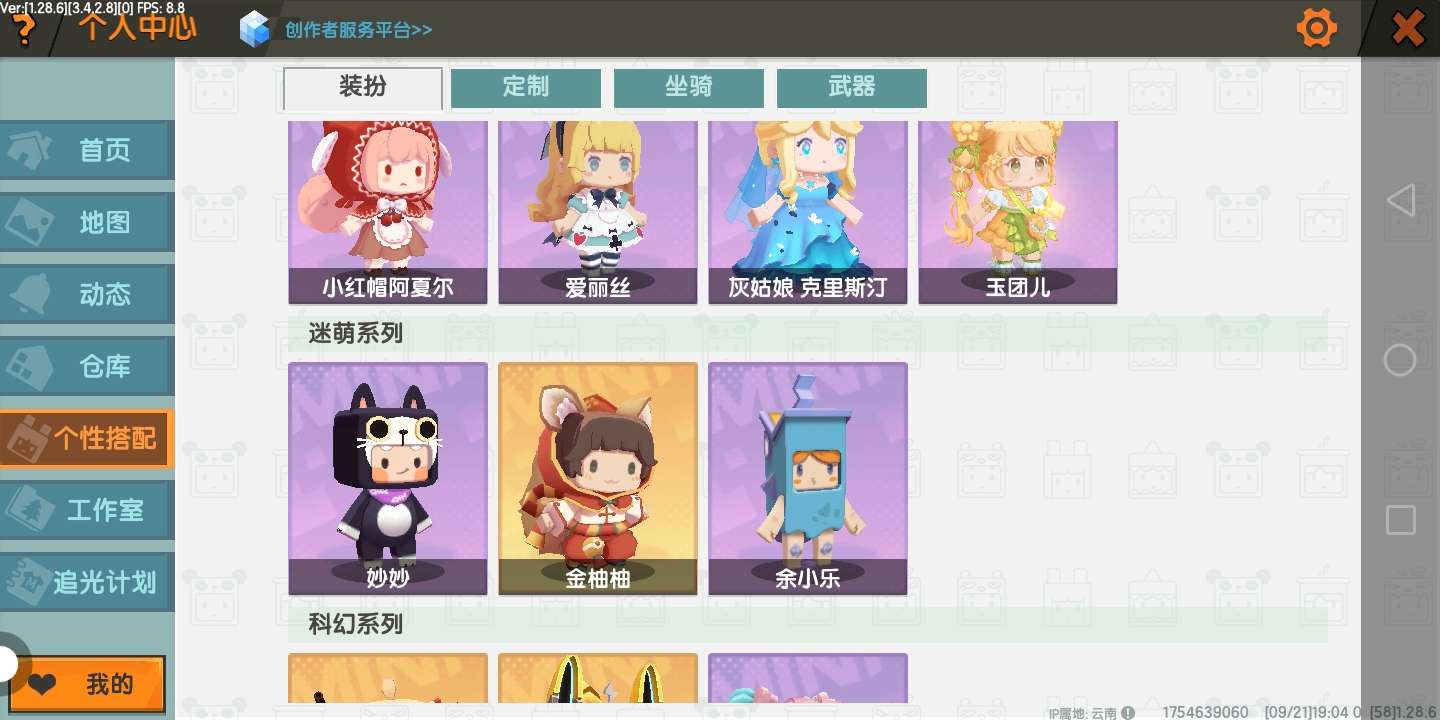Switch to the 定制 tab
This screenshot has height=720, width=1440.
526,88
